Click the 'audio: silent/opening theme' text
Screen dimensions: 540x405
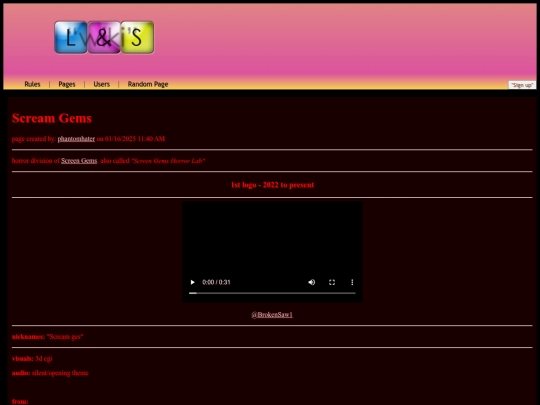[x=50, y=373]
